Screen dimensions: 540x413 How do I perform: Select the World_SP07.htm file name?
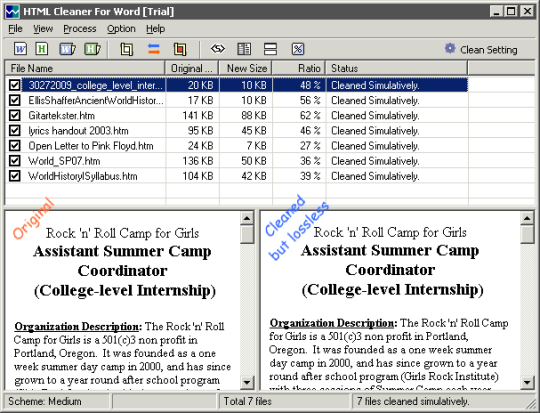(64, 161)
